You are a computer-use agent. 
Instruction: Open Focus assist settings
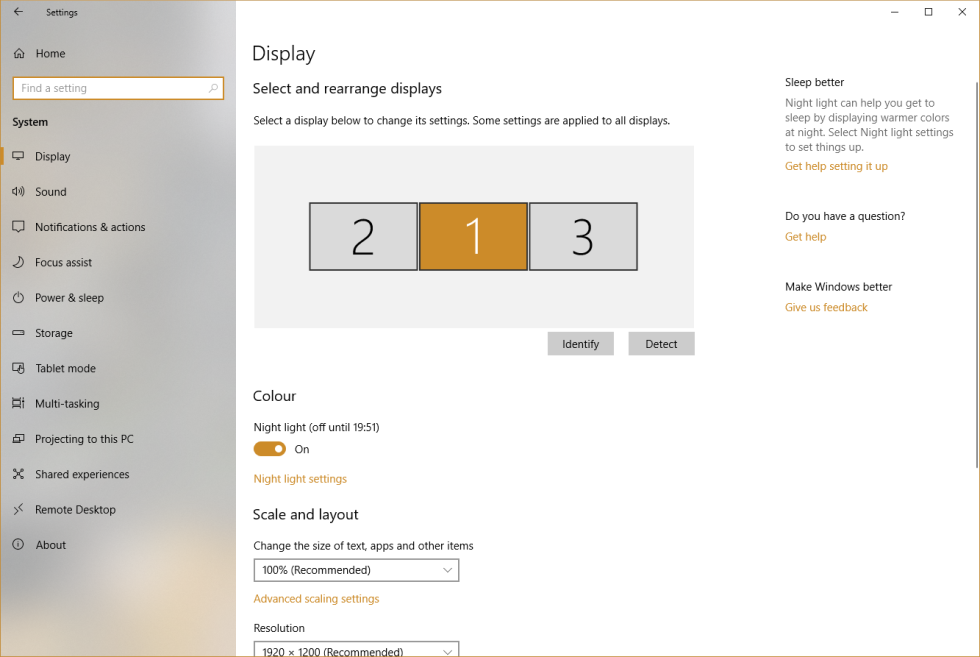point(69,262)
